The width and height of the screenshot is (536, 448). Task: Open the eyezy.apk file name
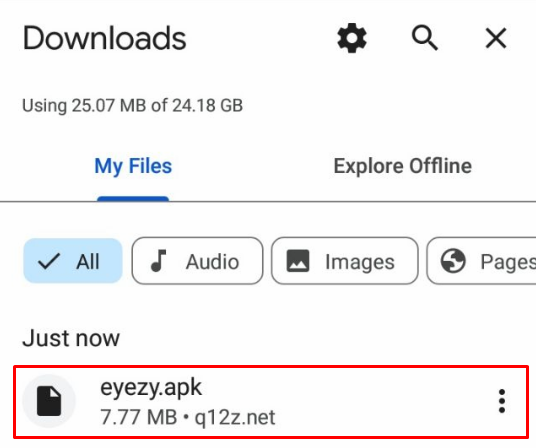click(151, 388)
